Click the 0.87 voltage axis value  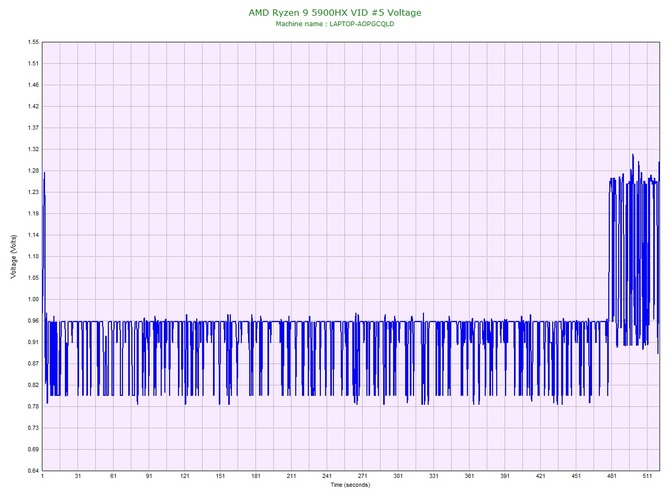click(33, 364)
